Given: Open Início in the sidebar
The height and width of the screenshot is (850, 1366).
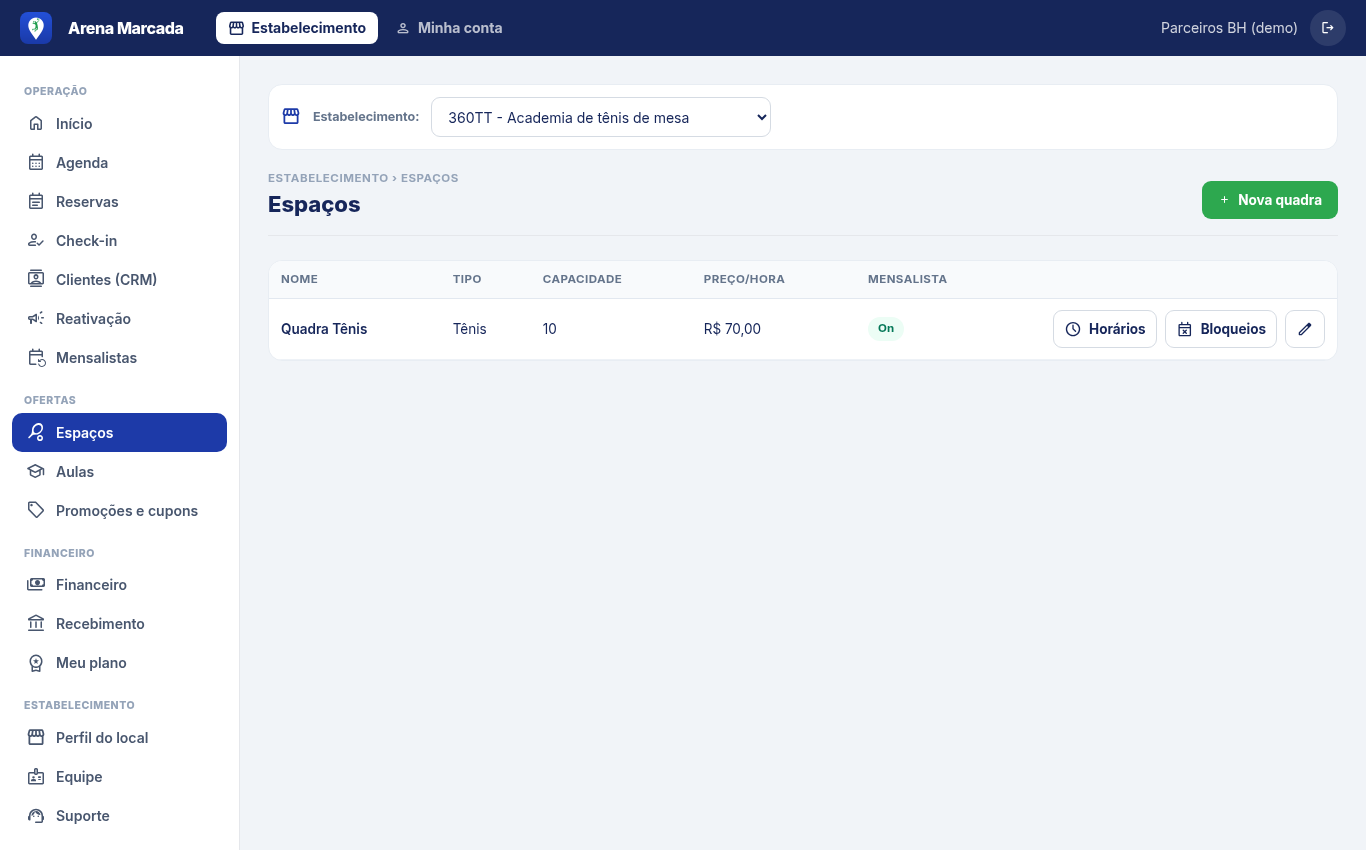Looking at the screenshot, I should point(119,124).
